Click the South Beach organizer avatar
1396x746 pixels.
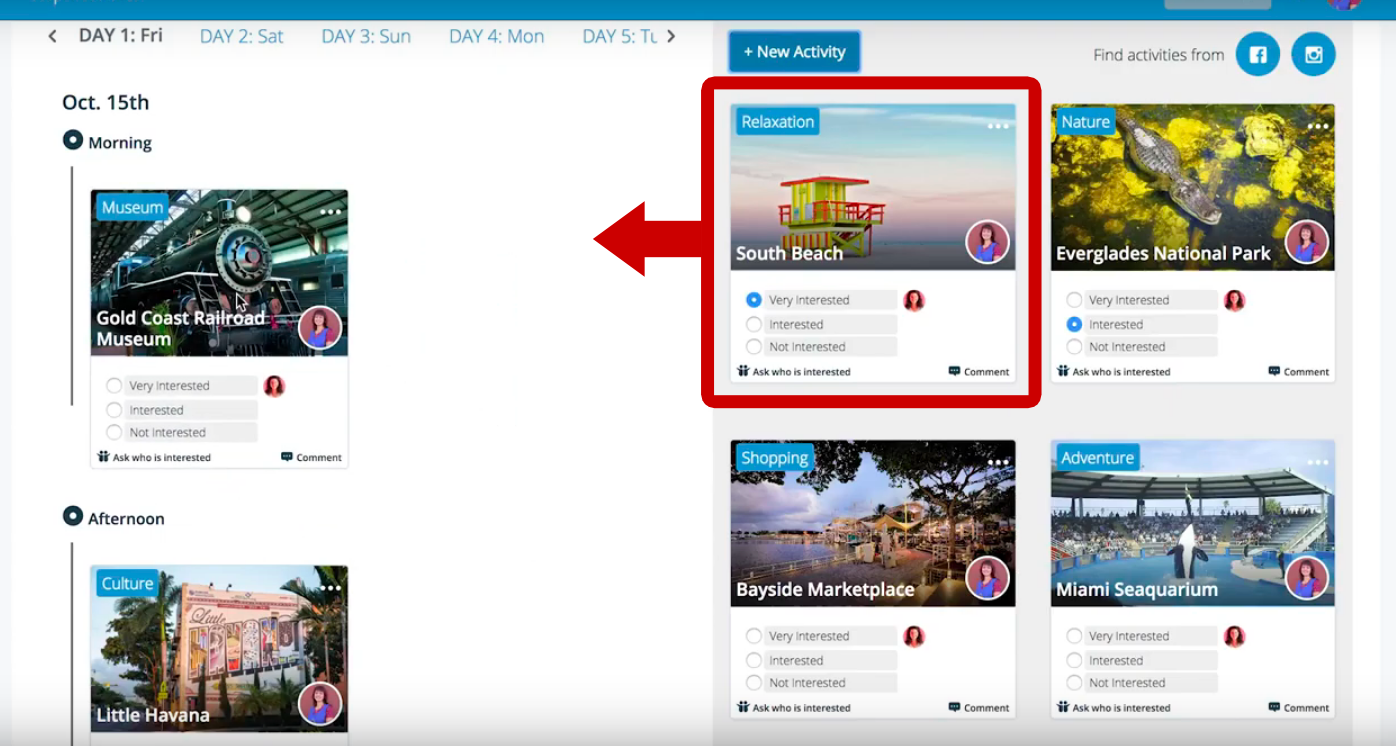click(987, 242)
